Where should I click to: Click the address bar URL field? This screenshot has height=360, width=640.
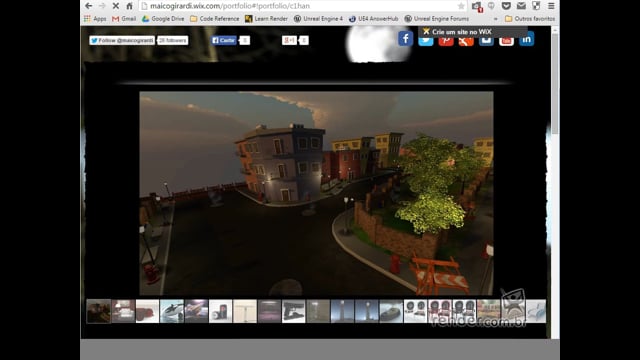coord(303,6)
